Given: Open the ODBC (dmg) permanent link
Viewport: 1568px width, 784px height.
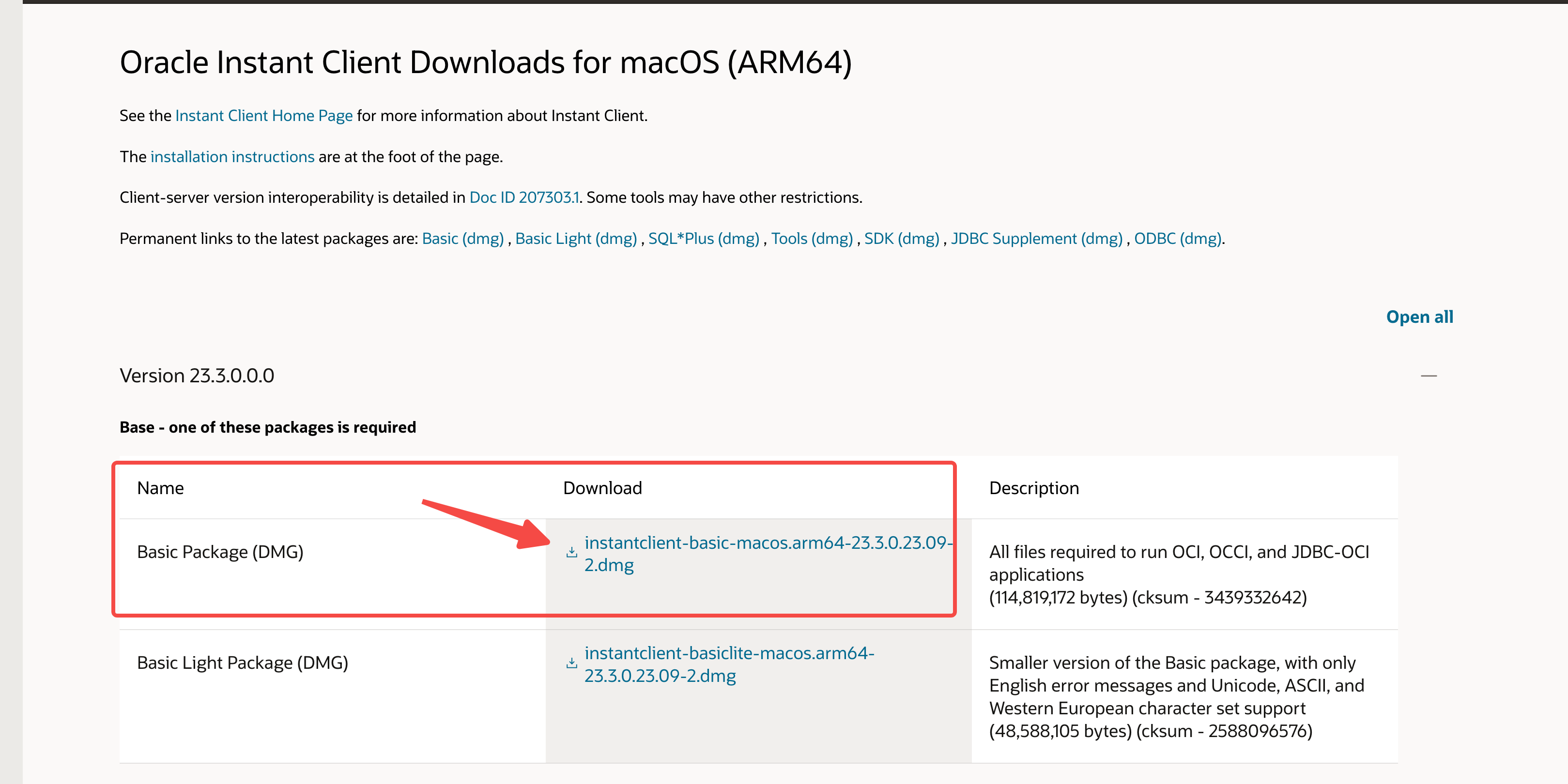Looking at the screenshot, I should [x=1178, y=239].
